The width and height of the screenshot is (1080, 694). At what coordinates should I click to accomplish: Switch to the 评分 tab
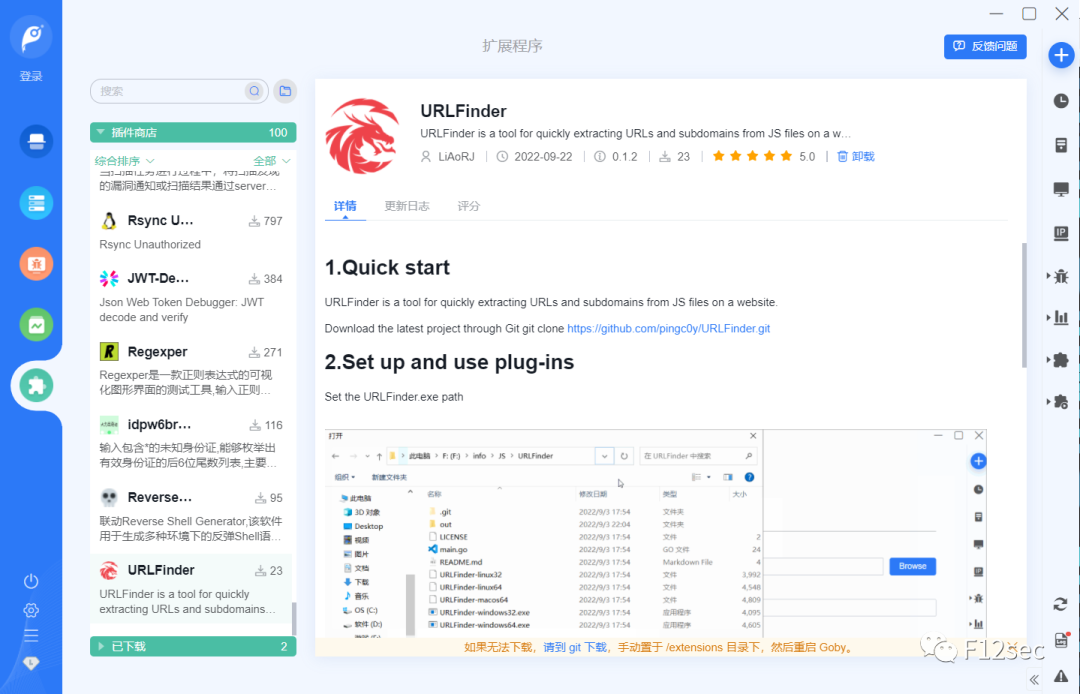pyautogui.click(x=468, y=206)
